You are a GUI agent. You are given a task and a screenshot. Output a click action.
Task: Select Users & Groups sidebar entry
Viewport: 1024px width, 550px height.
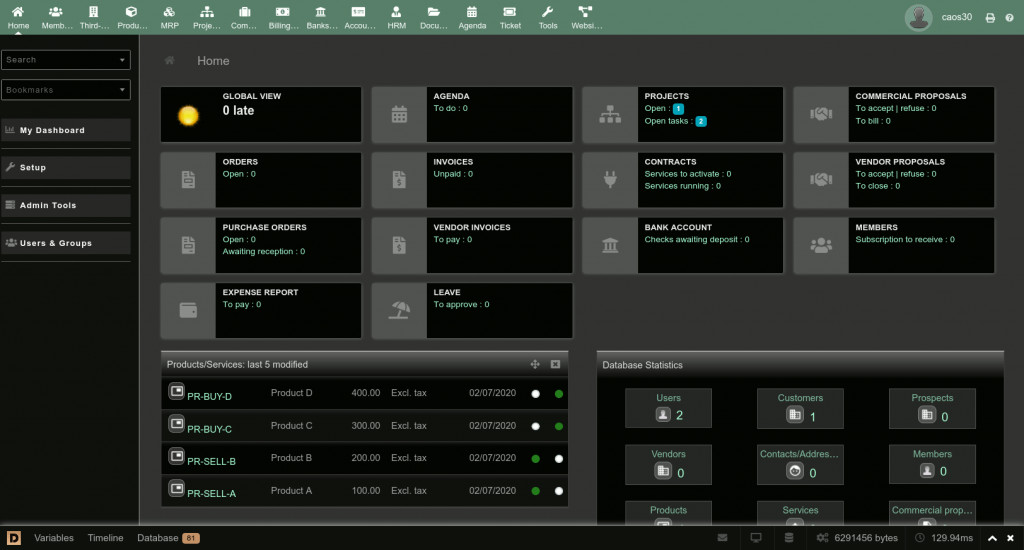pyautogui.click(x=66, y=243)
